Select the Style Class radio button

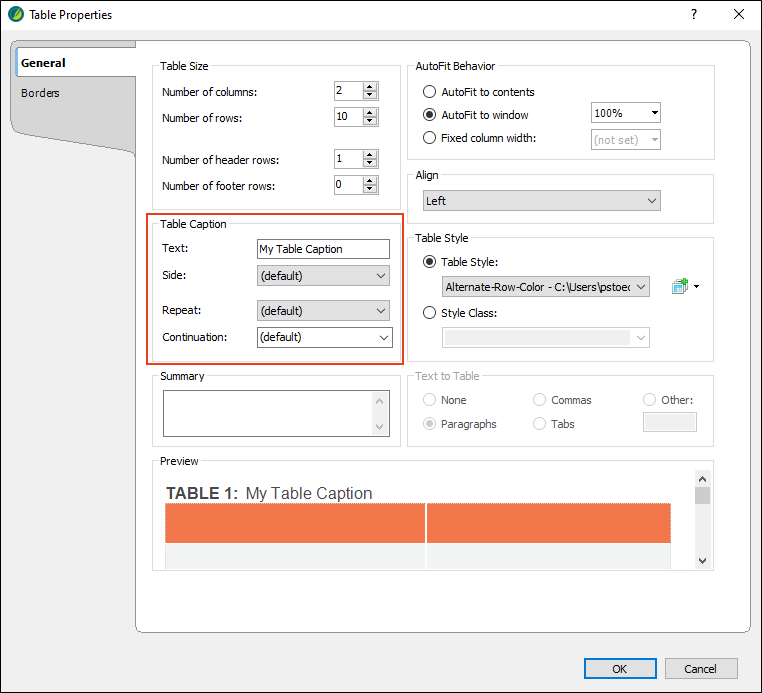(429, 313)
